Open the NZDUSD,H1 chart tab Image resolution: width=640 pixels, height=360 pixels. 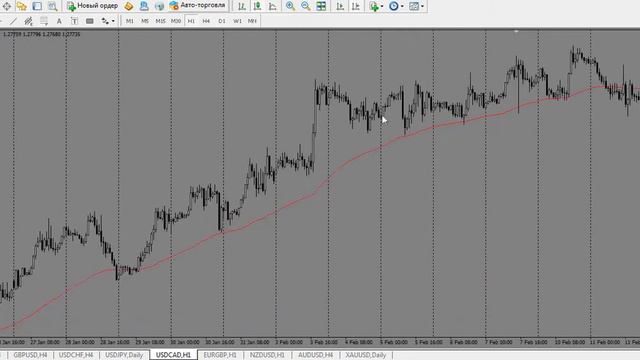coord(267,355)
